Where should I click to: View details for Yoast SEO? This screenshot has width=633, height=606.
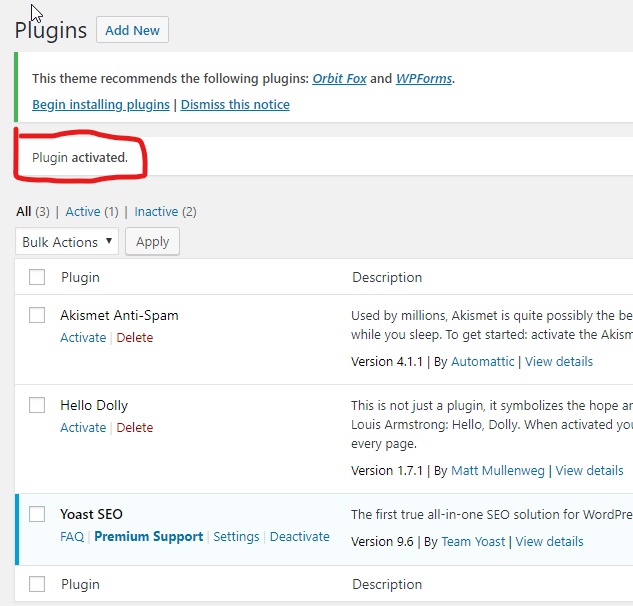click(549, 541)
